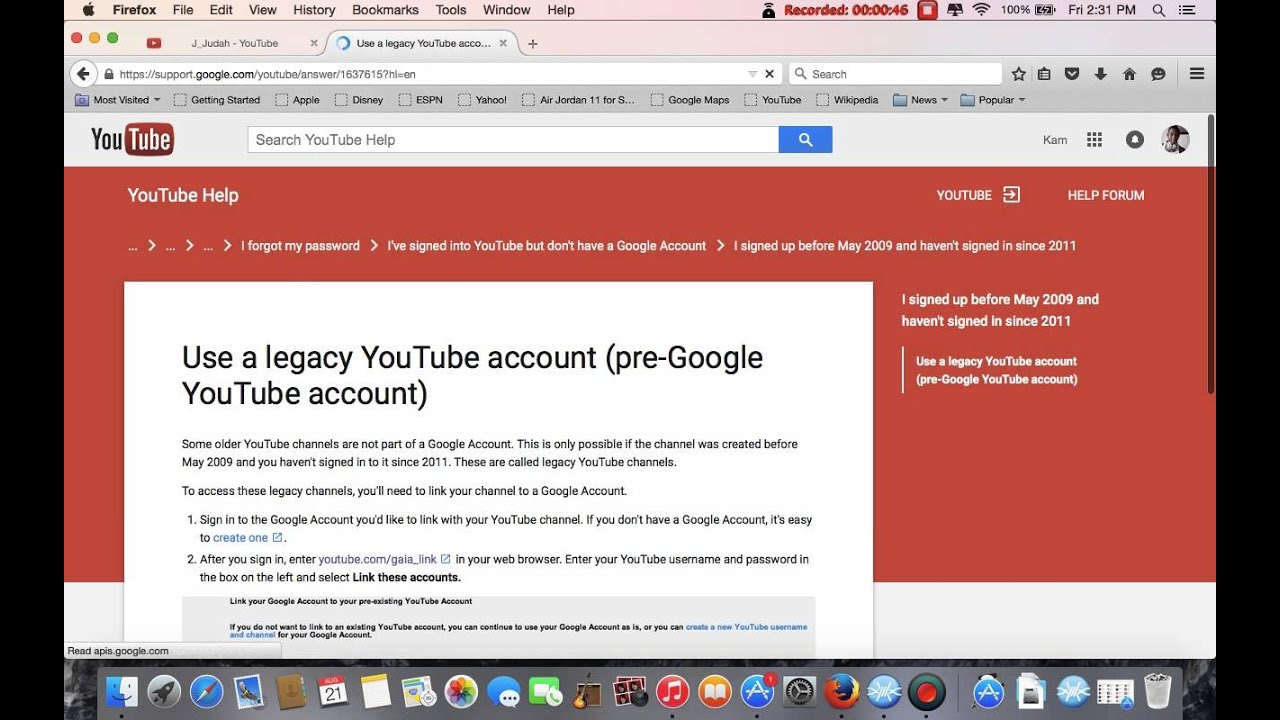
Task: Show bookmarks list icon in toolbar
Action: click(1044, 74)
